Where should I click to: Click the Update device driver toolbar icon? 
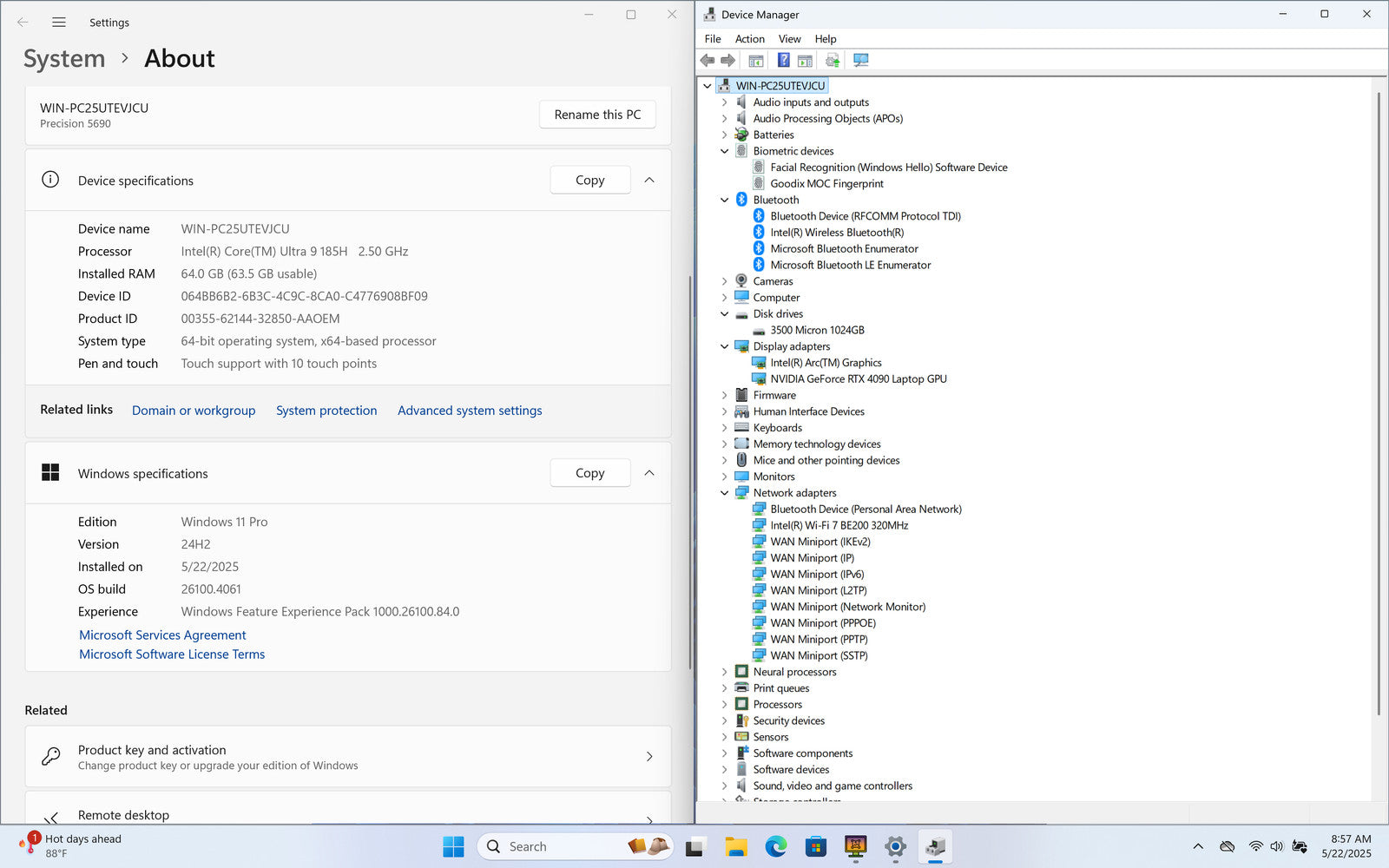pyautogui.click(x=833, y=60)
